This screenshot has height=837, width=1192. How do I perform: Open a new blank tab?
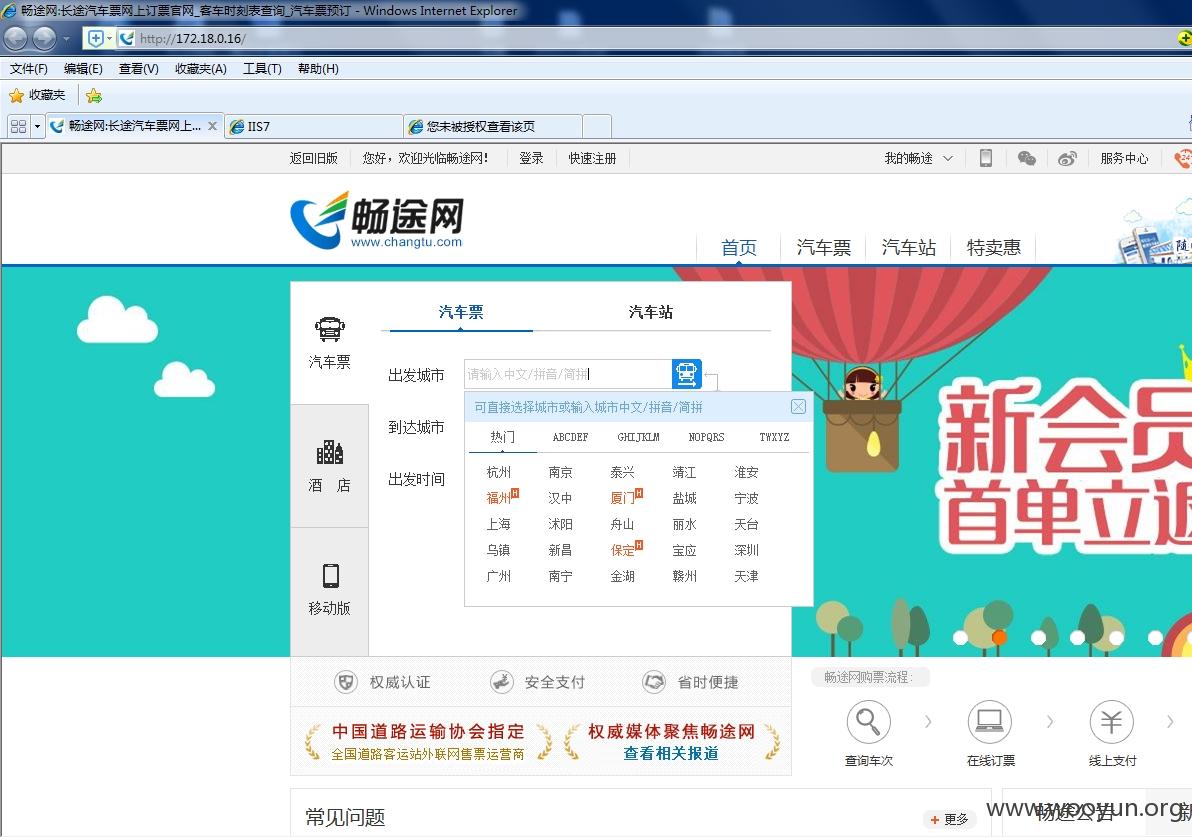click(597, 126)
